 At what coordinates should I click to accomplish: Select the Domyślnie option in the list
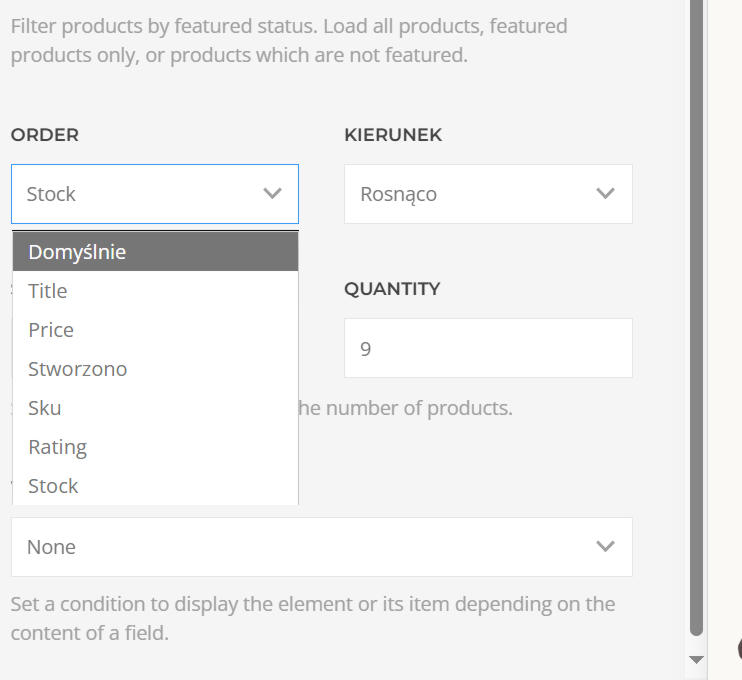click(x=155, y=252)
